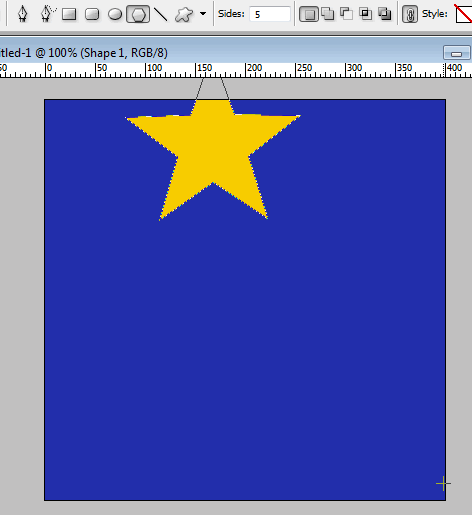Click the horizontal ruler at 150
The width and height of the screenshot is (472, 515).
(x=204, y=68)
